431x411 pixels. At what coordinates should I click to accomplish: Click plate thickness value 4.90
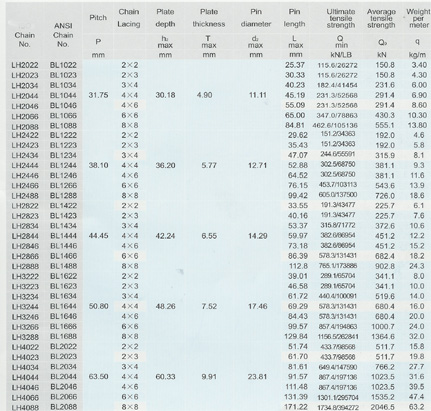point(204,95)
